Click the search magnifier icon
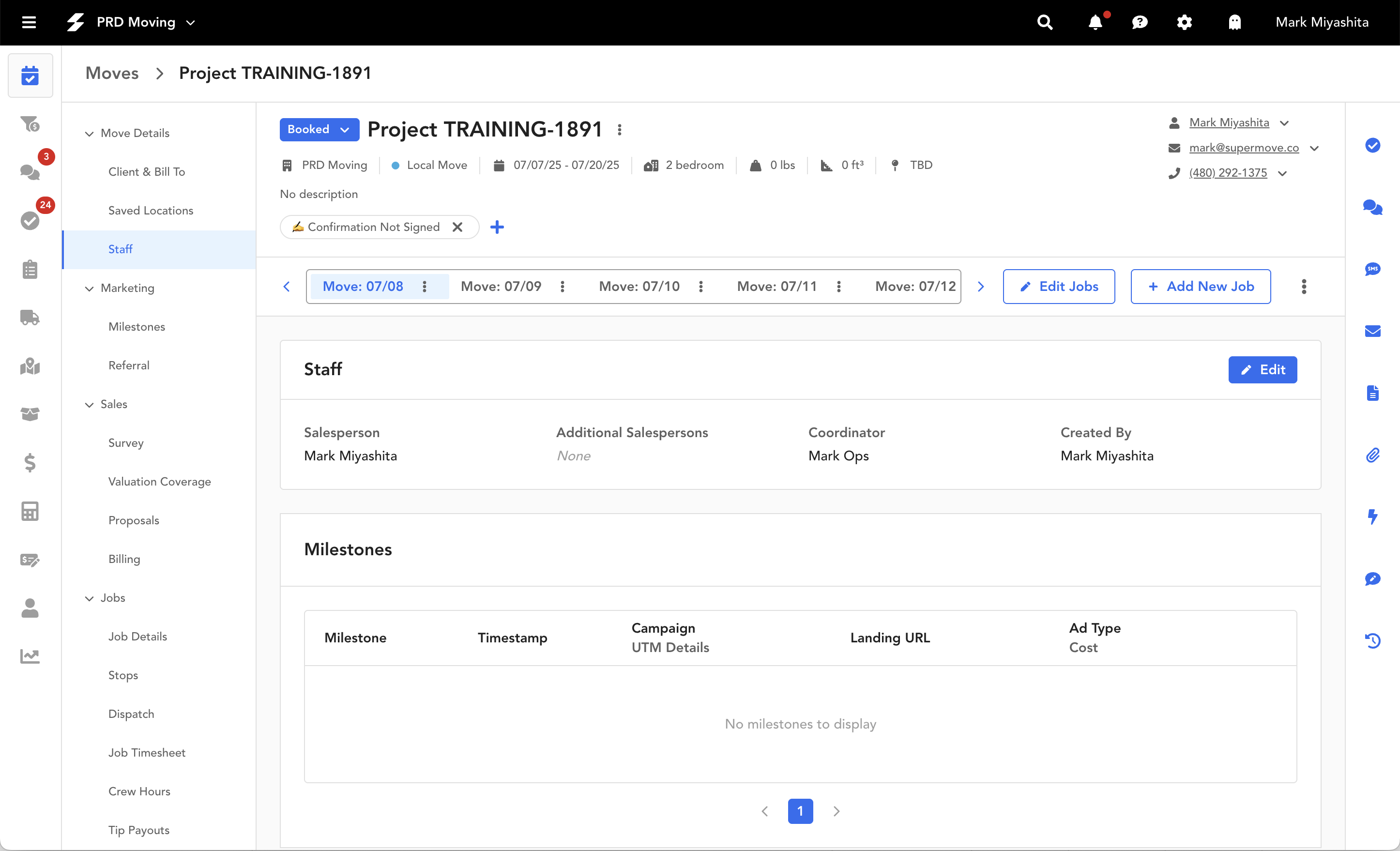The width and height of the screenshot is (1400, 851). pyautogui.click(x=1044, y=22)
